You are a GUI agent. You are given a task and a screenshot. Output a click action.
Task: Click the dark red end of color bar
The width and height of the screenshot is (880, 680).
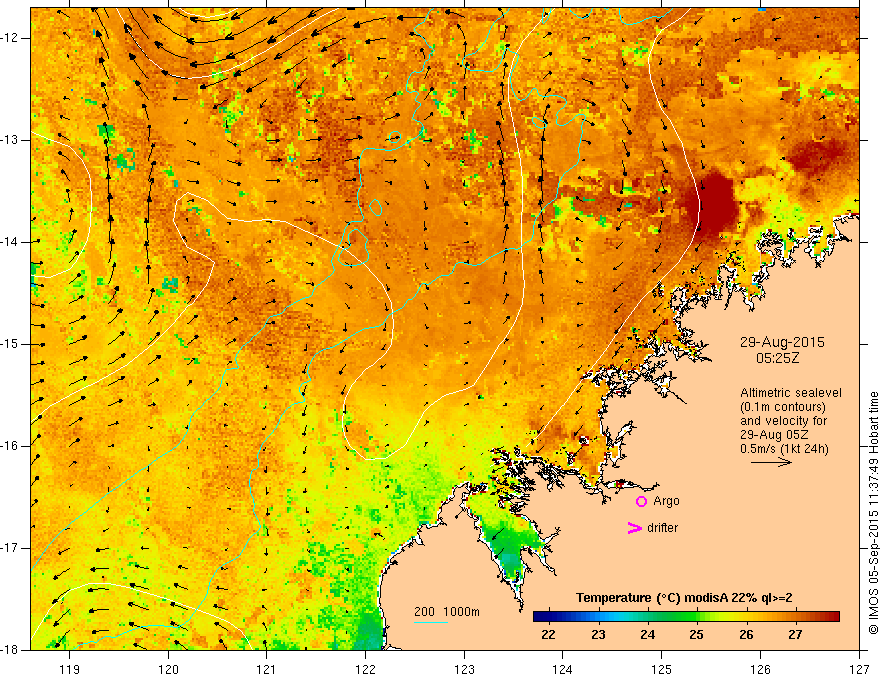[833, 616]
